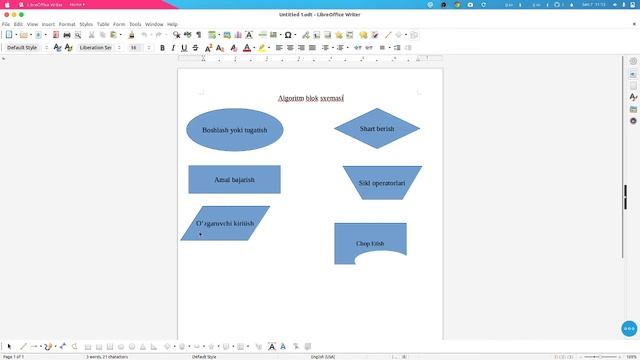
Task: Enable Justified alignment
Action: click(312, 48)
